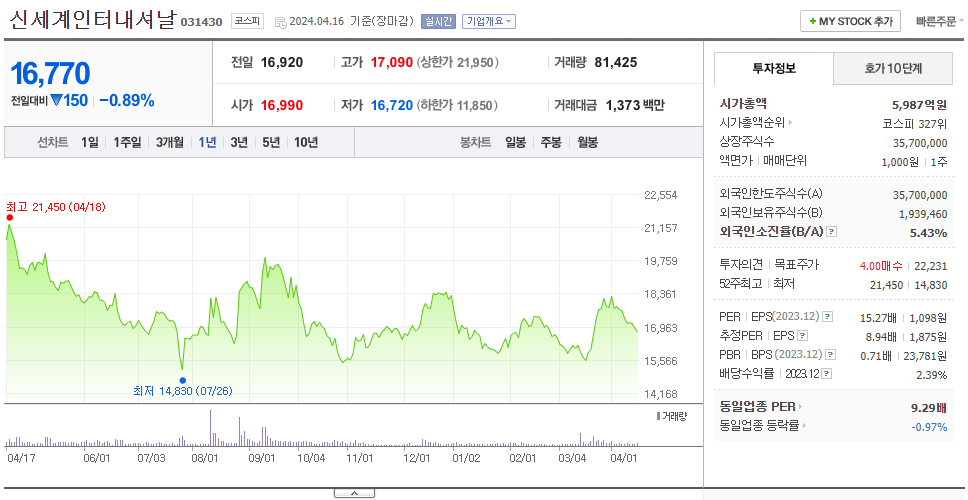Click the 08/01 date on the chart axis
The width and height of the screenshot is (968, 500).
tap(205, 458)
